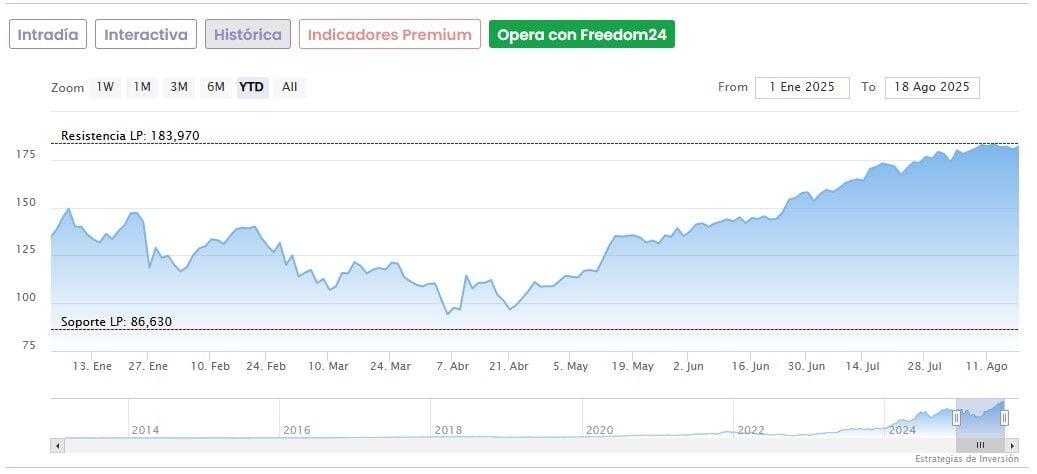Open the Interactiva chart tab
This screenshot has height=474, width=1037.
[146, 35]
